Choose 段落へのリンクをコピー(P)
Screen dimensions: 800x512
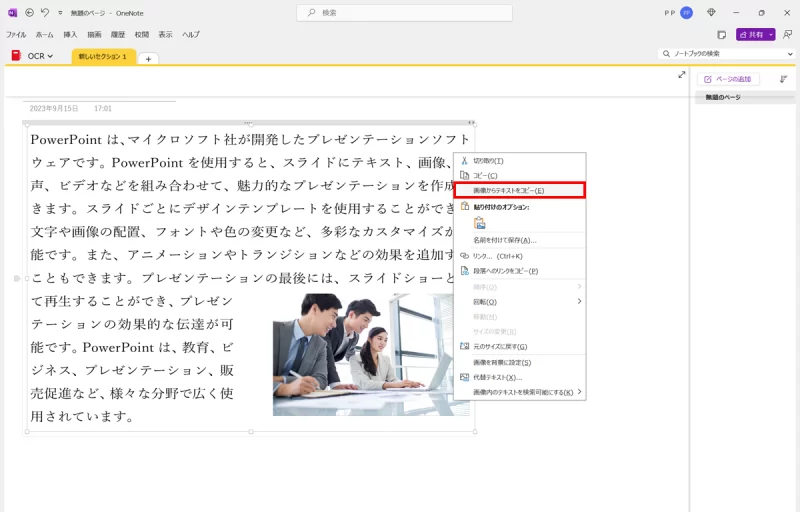point(519,271)
